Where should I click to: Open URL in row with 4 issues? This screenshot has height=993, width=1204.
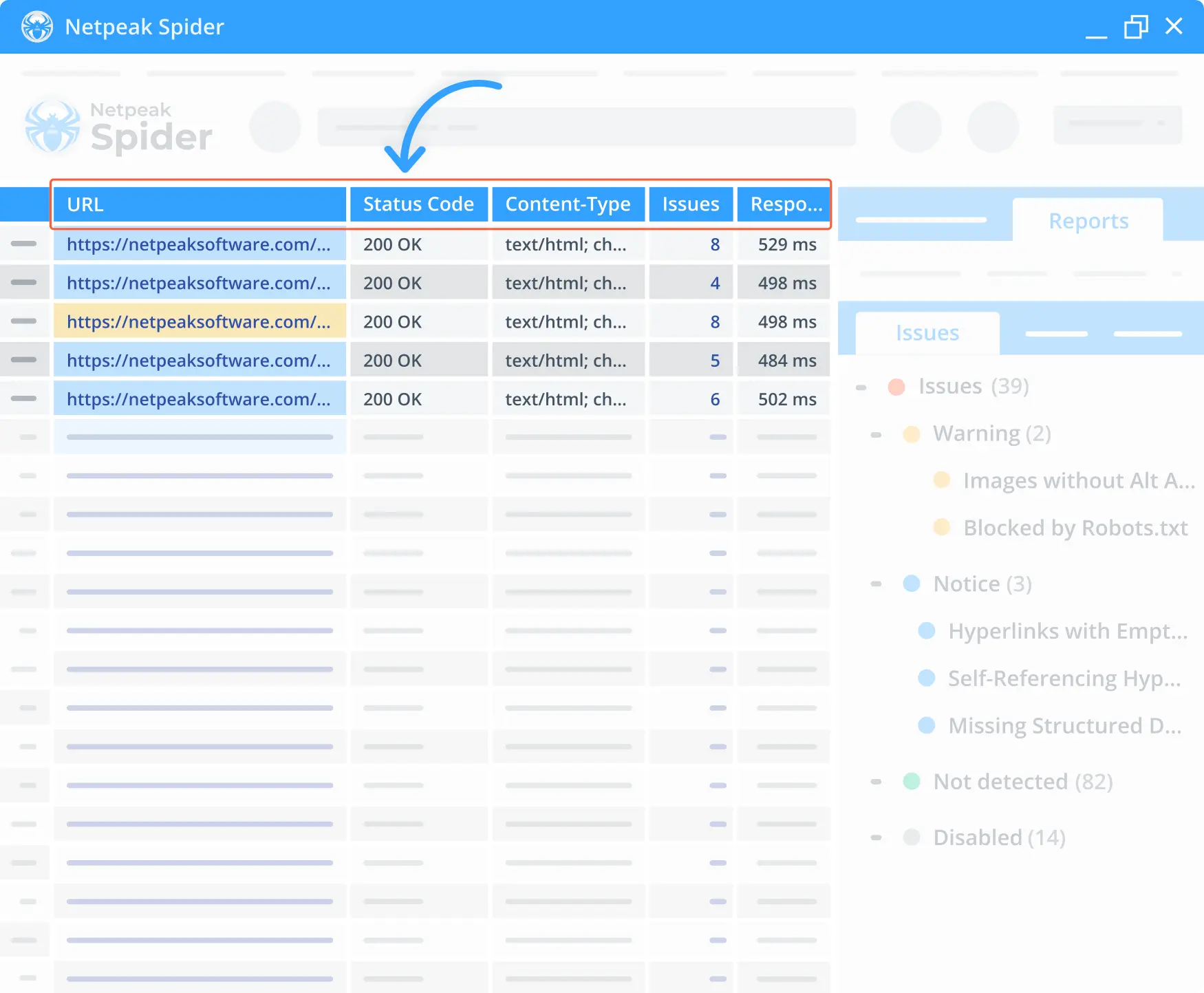199,284
